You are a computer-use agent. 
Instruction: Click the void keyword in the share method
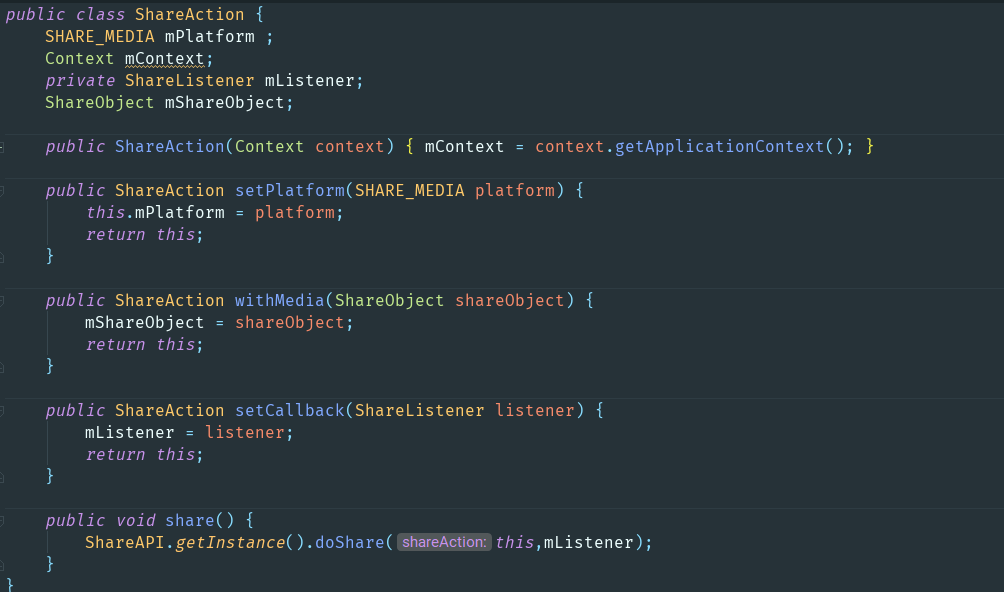pos(135,521)
